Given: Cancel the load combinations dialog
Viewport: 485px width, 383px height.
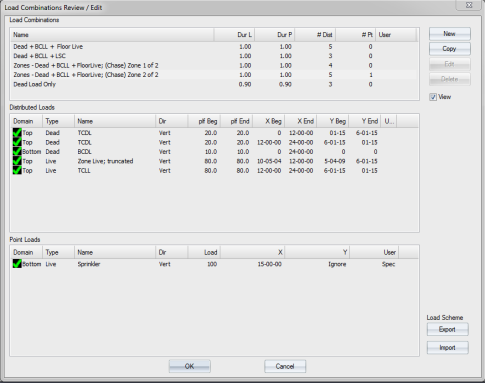Looking at the screenshot, I should click(285, 366).
